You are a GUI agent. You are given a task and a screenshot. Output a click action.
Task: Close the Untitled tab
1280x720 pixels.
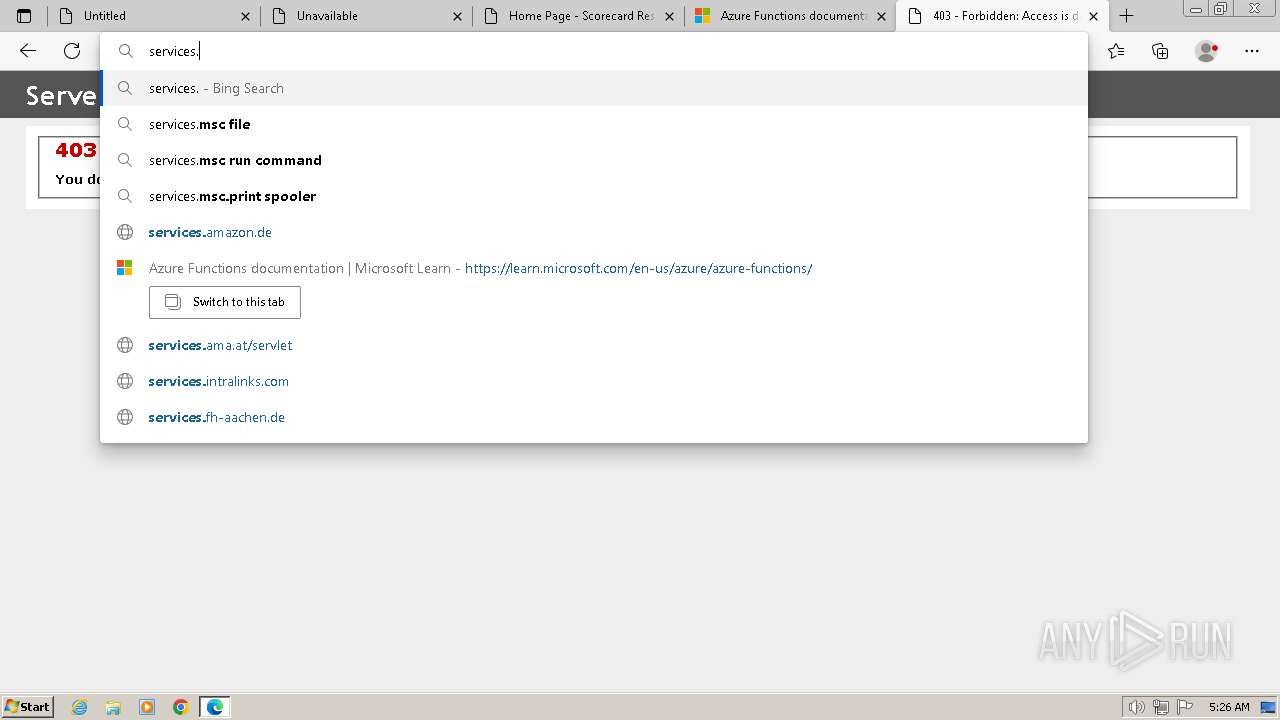click(246, 16)
